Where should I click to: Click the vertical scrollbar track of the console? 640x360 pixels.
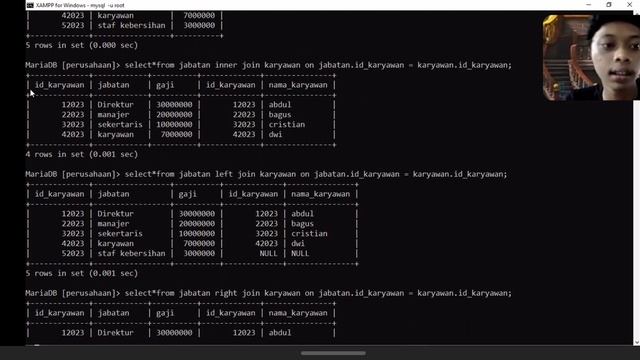637,220
